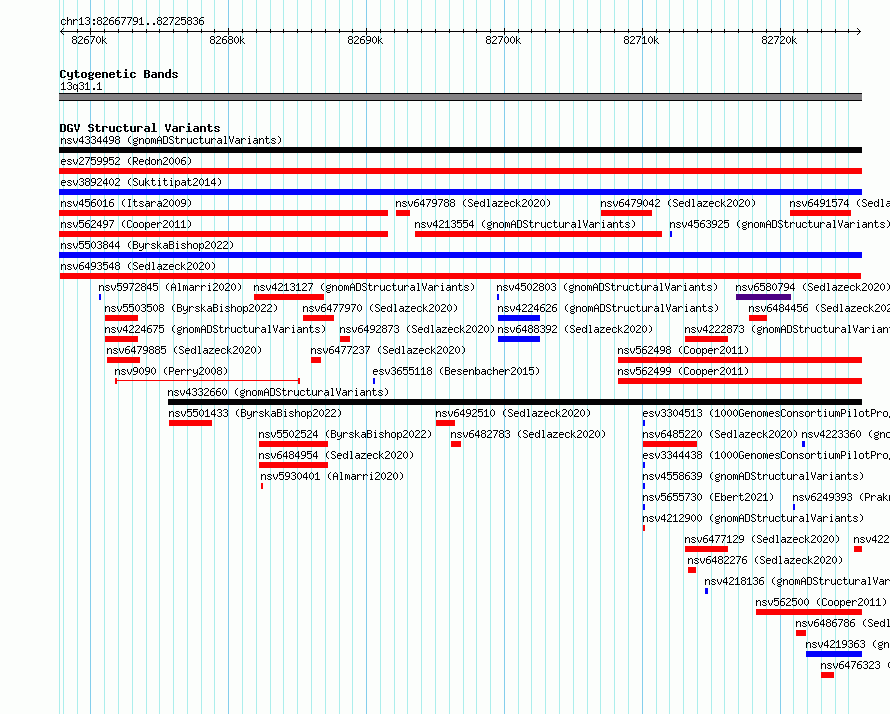Click nsv4563925 gnomAD variant label
The width and height of the screenshot is (890, 714).
[779, 224]
